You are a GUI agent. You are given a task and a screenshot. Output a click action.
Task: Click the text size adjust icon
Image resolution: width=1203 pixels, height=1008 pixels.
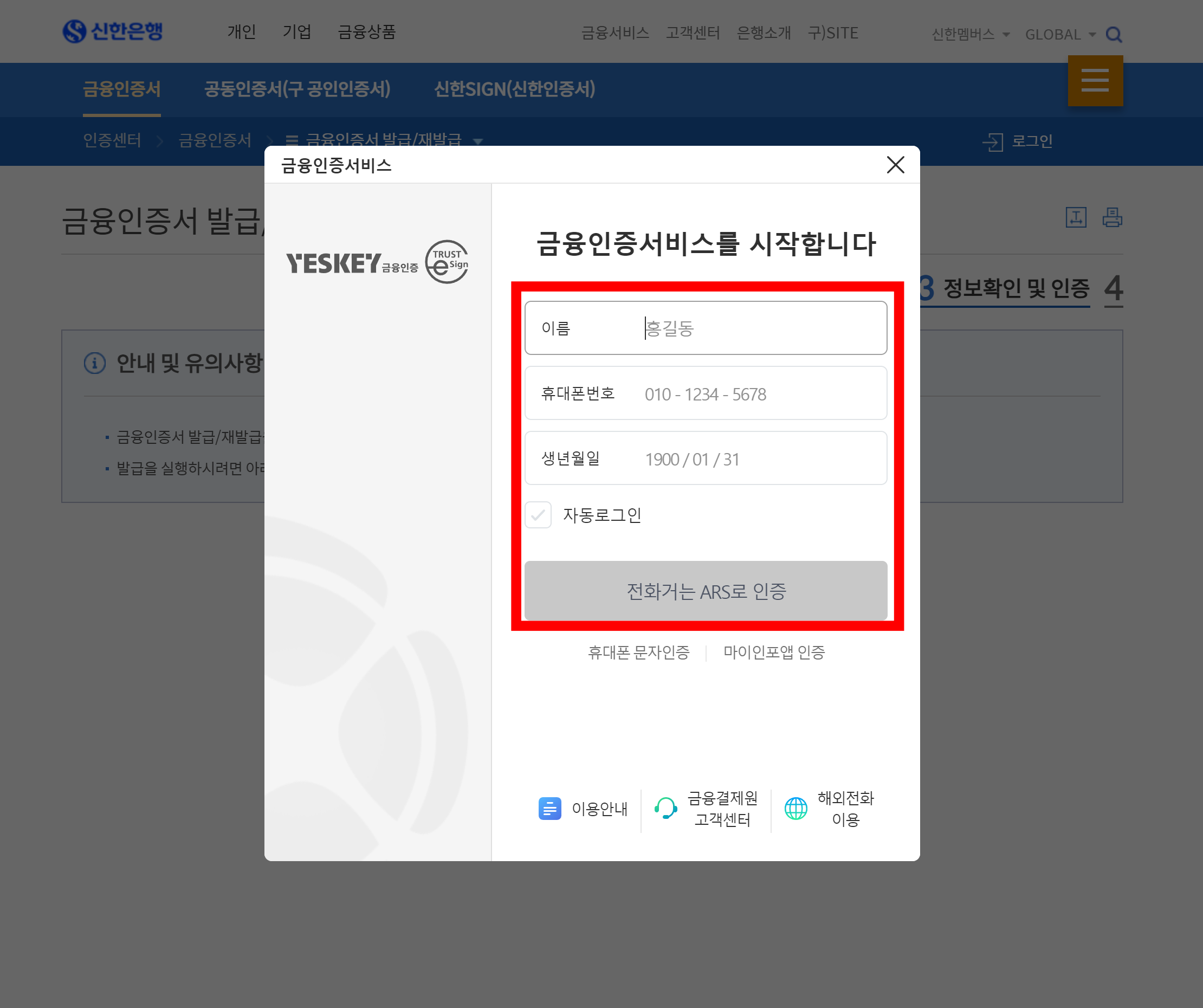point(1076,218)
